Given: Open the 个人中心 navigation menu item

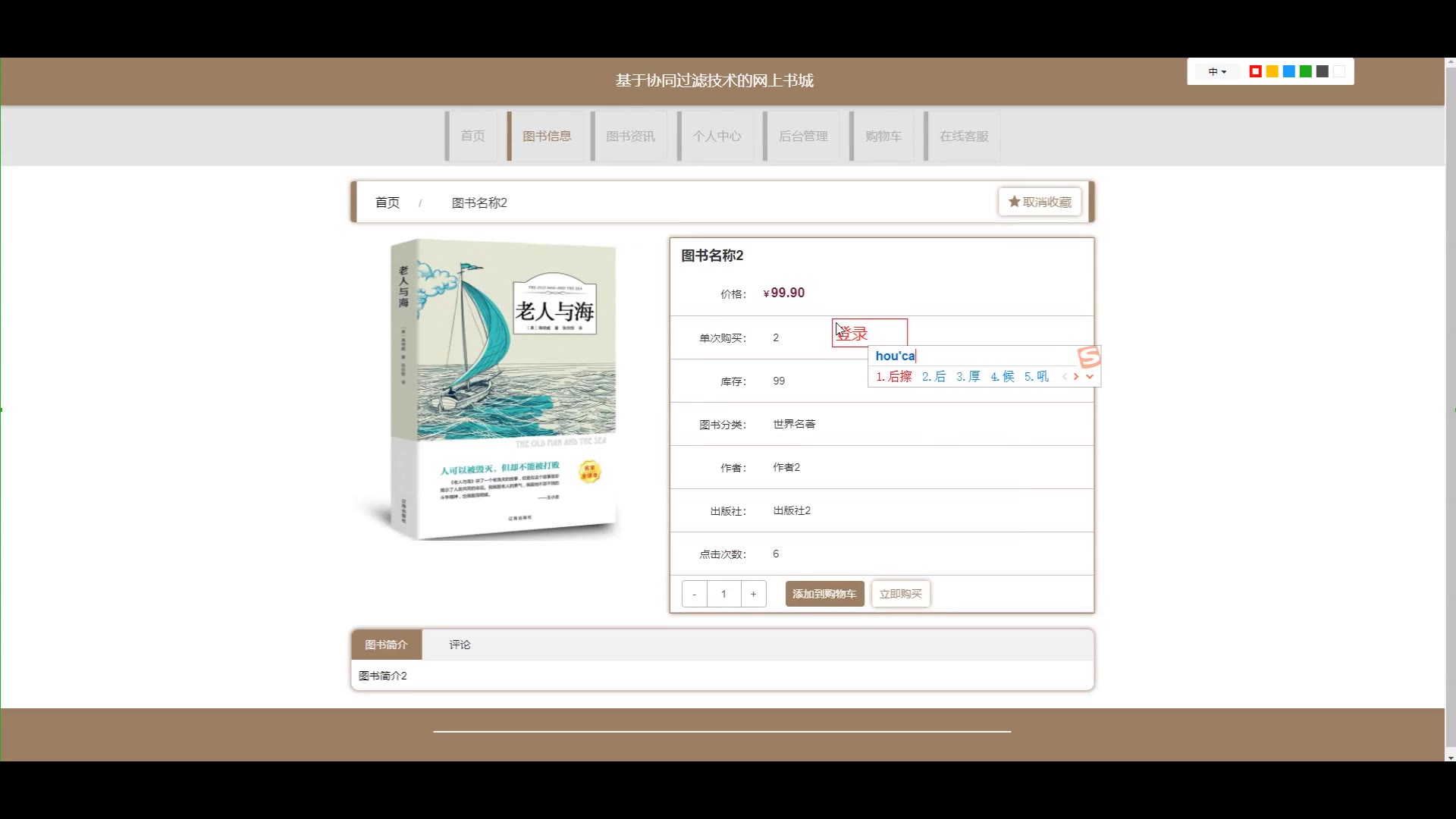Looking at the screenshot, I should [717, 136].
